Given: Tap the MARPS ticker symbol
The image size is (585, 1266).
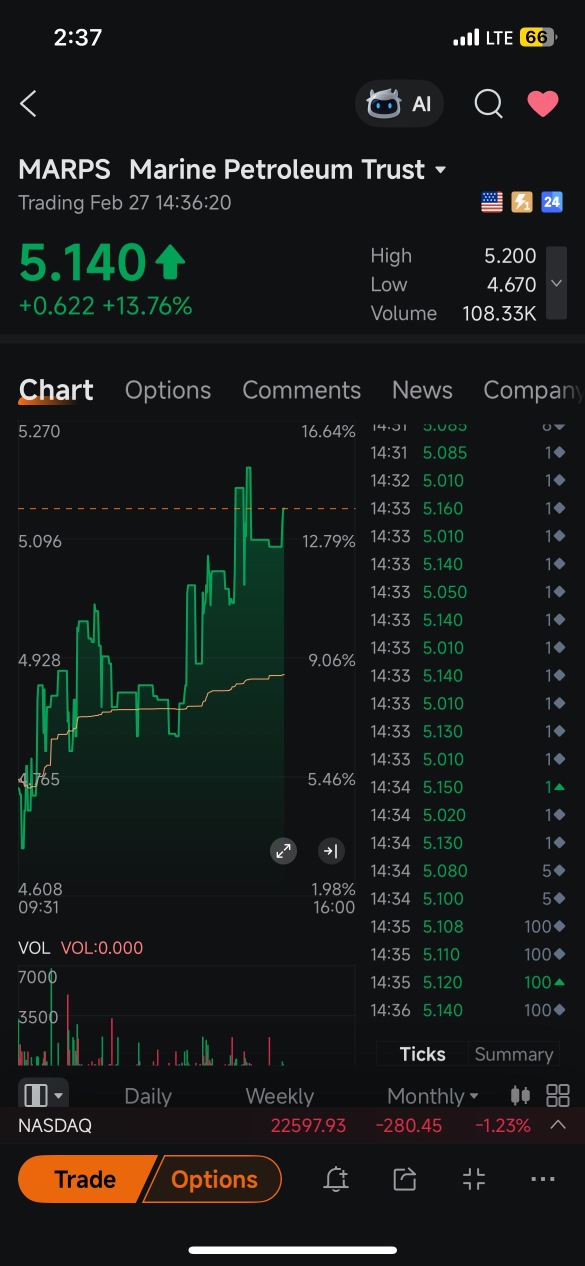Looking at the screenshot, I should point(64,170).
